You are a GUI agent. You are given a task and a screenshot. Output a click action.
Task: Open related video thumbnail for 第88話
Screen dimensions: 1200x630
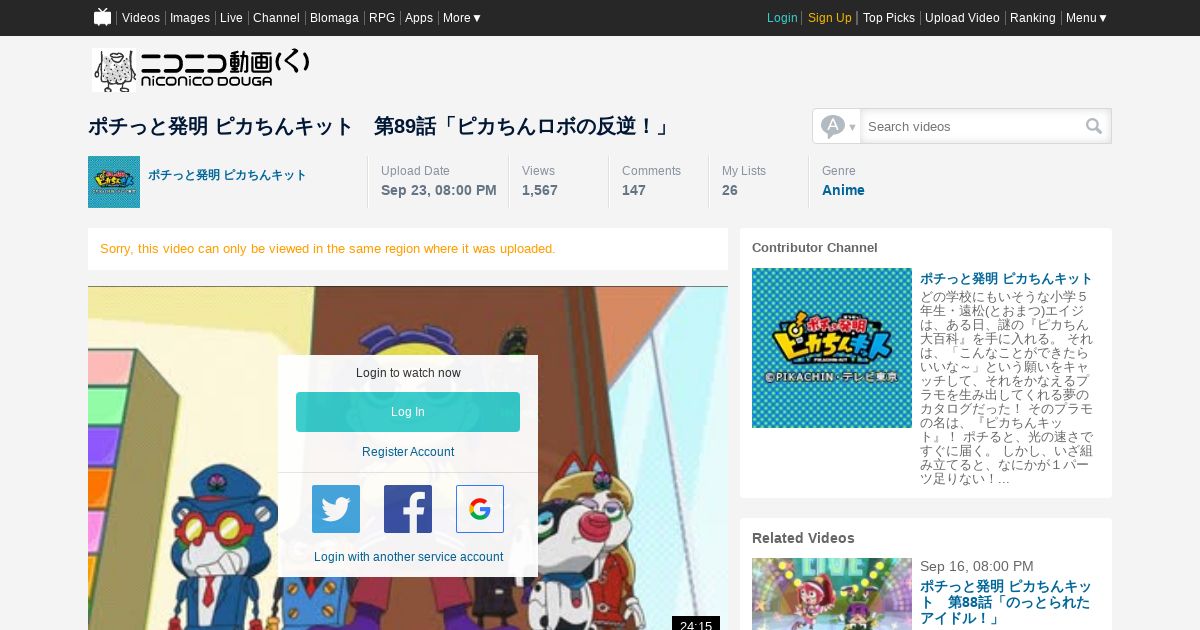coord(832,594)
